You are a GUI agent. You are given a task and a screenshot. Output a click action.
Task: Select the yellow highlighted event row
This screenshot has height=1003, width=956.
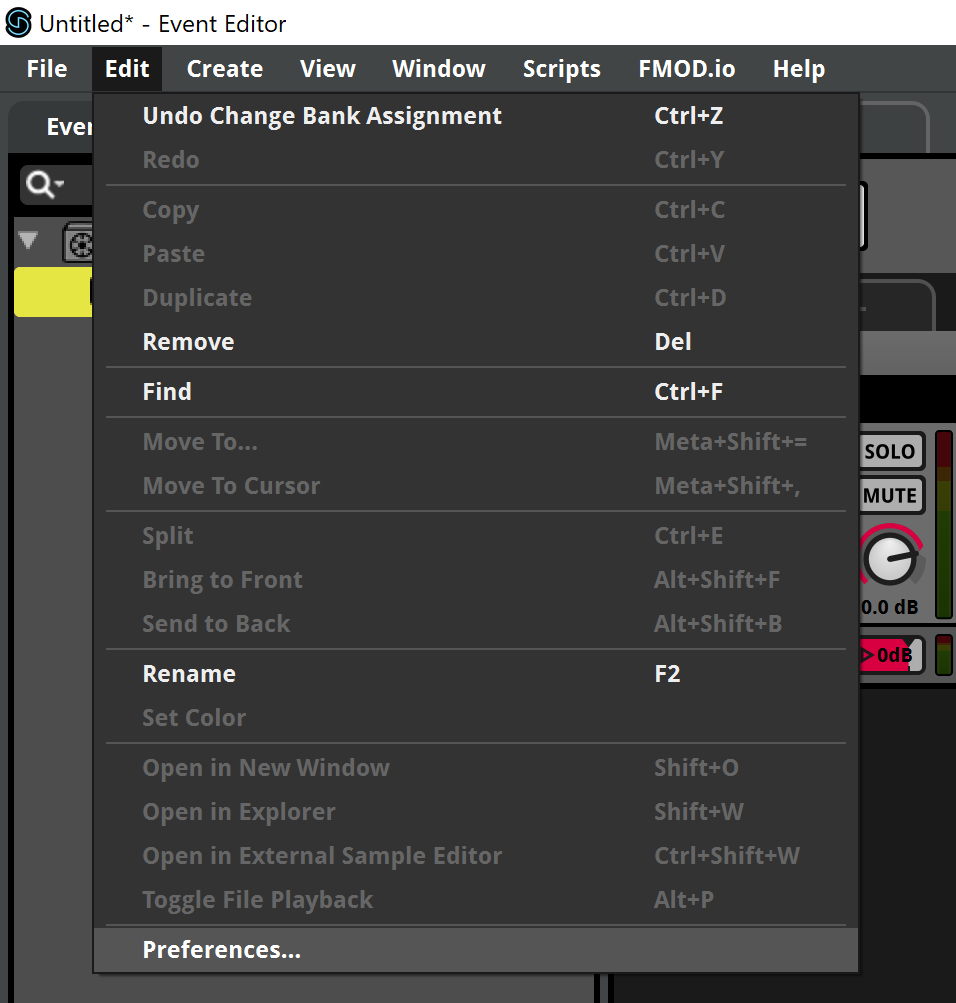[54, 292]
